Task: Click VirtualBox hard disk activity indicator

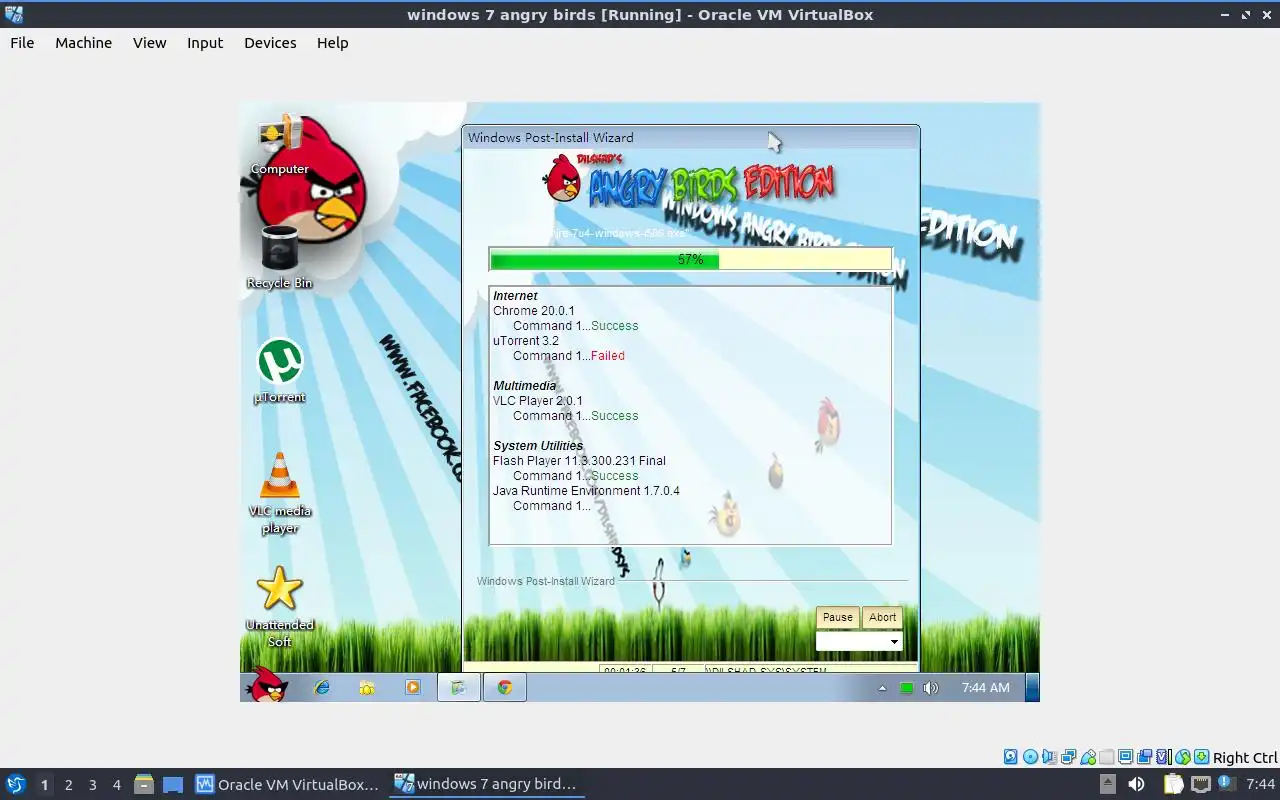Action: (x=1011, y=757)
